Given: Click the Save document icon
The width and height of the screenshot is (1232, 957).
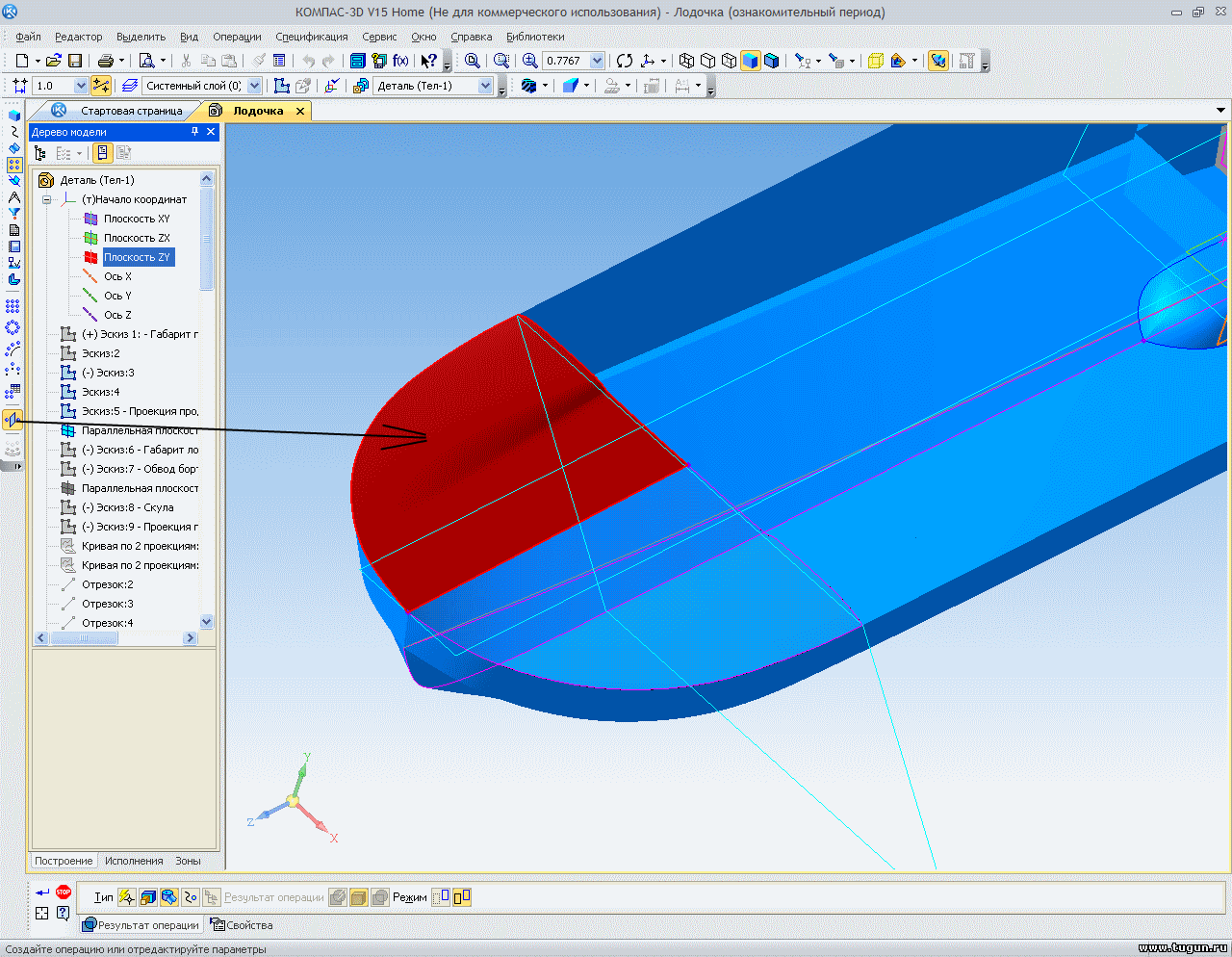Looking at the screenshot, I should [75, 61].
